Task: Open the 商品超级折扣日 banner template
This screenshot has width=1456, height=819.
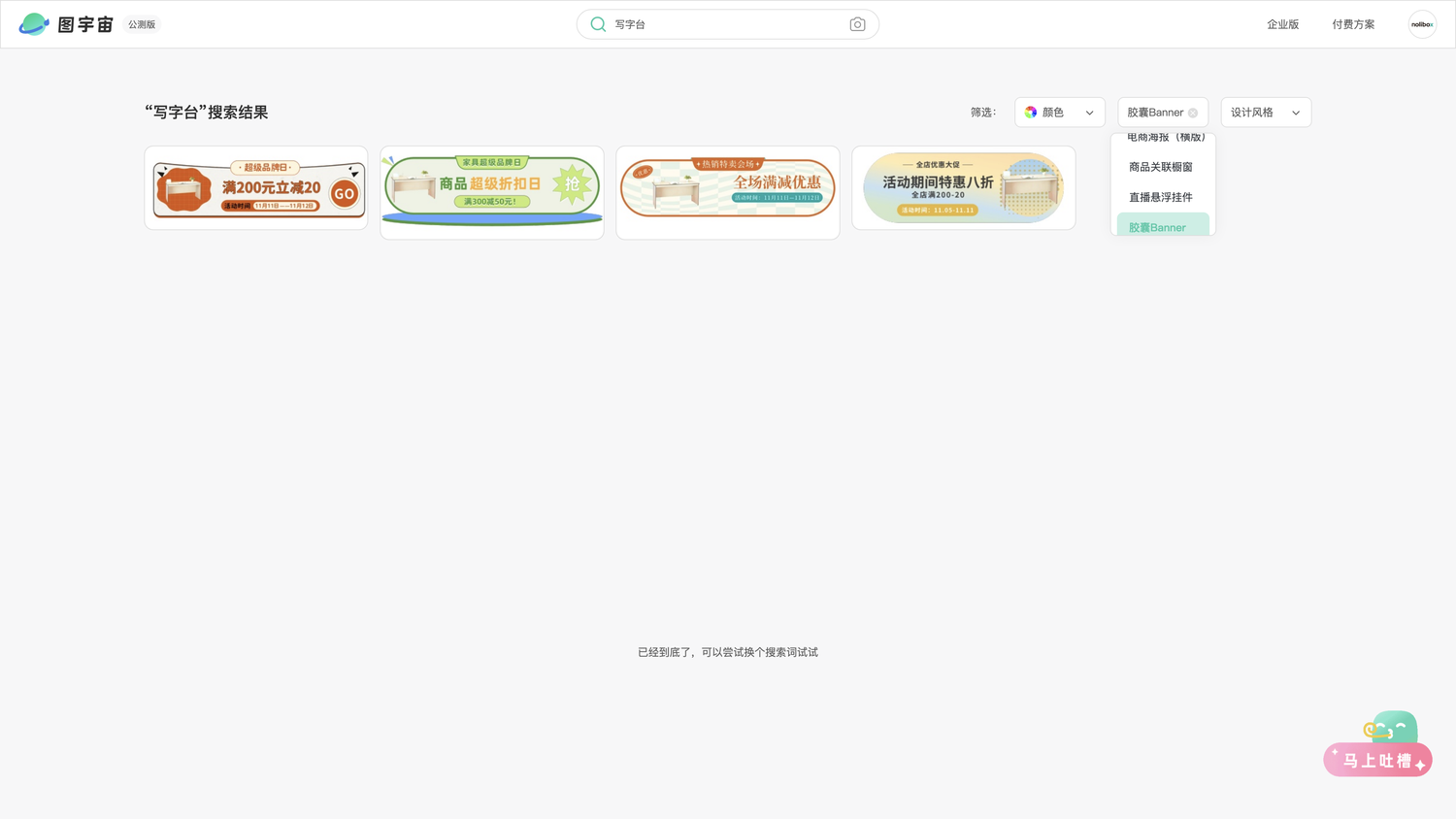Action: tap(492, 192)
